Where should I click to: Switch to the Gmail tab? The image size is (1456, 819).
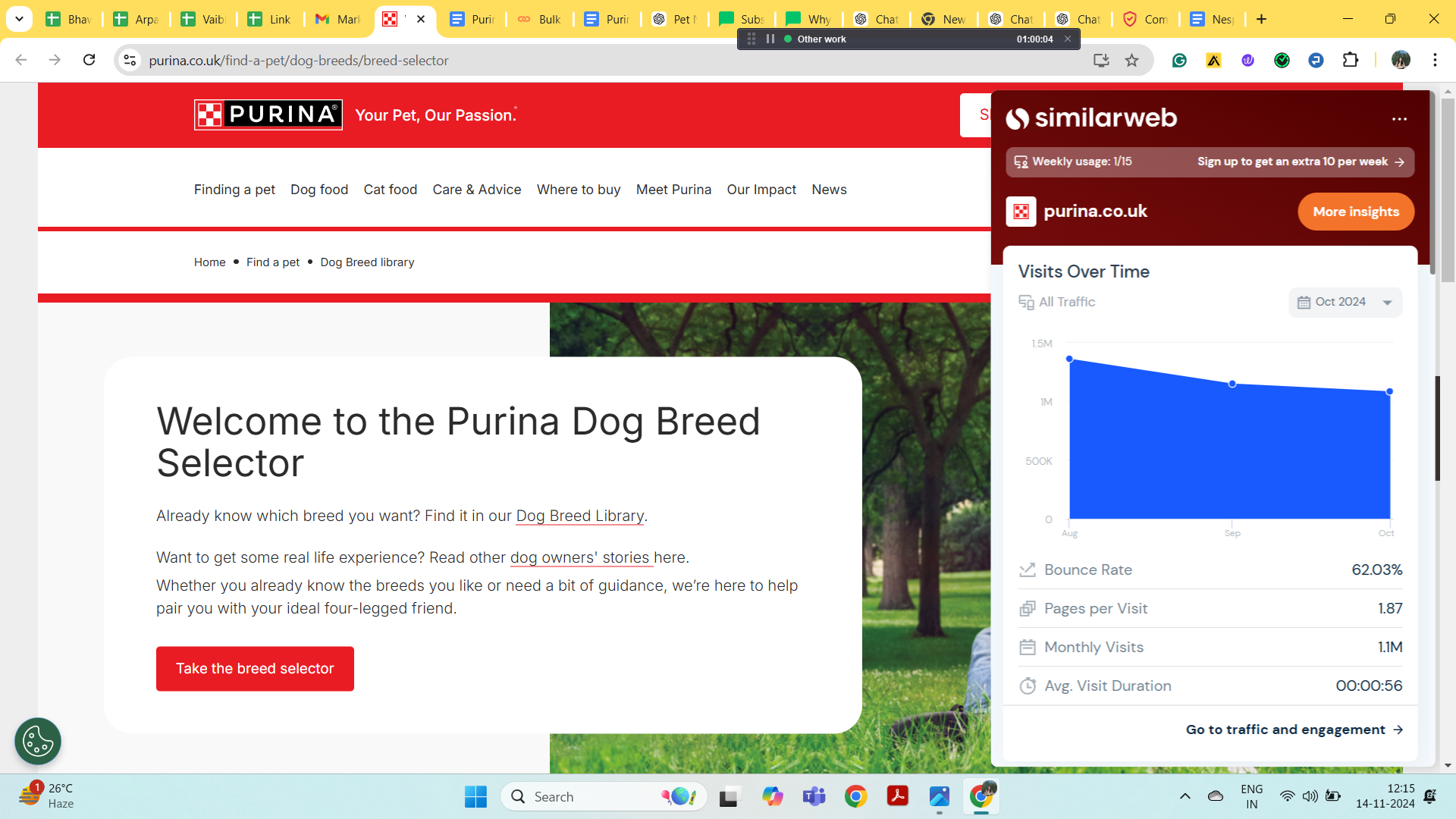(x=337, y=19)
